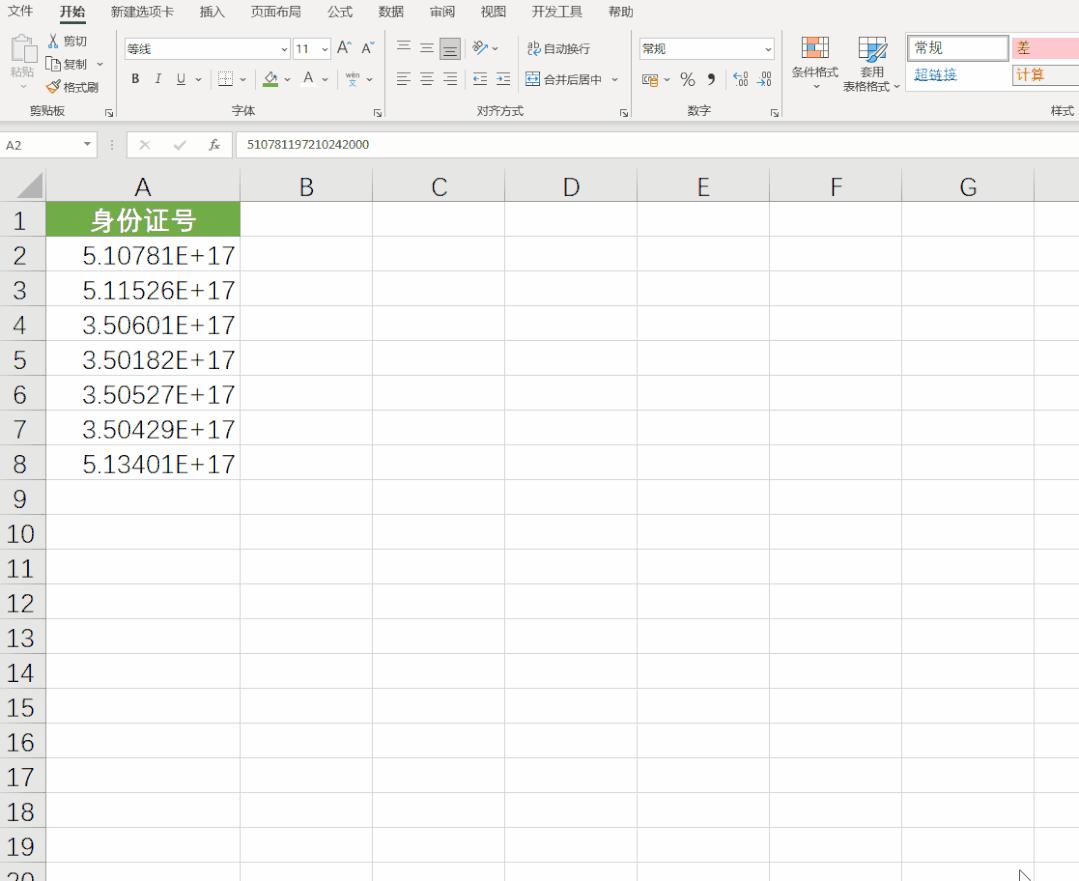
Task: Center text horizontally
Action: click(427, 79)
